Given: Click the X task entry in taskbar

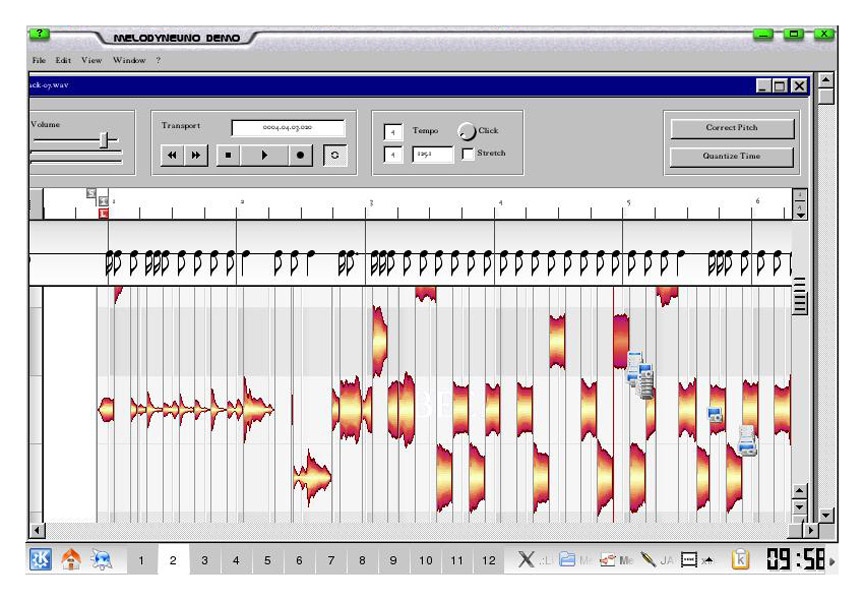Looking at the screenshot, I should [x=534, y=560].
